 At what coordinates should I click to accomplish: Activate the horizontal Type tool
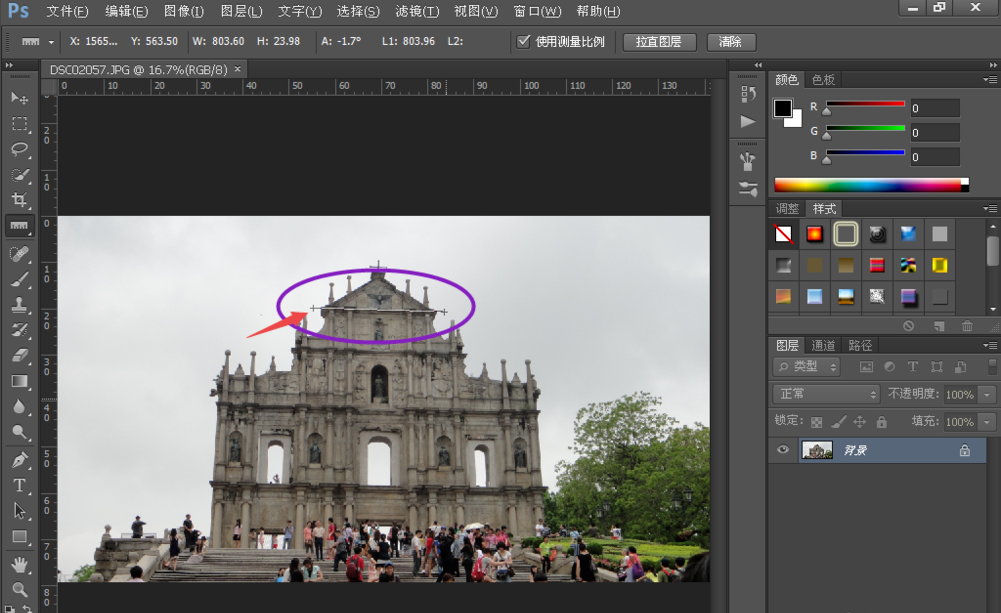click(19, 485)
